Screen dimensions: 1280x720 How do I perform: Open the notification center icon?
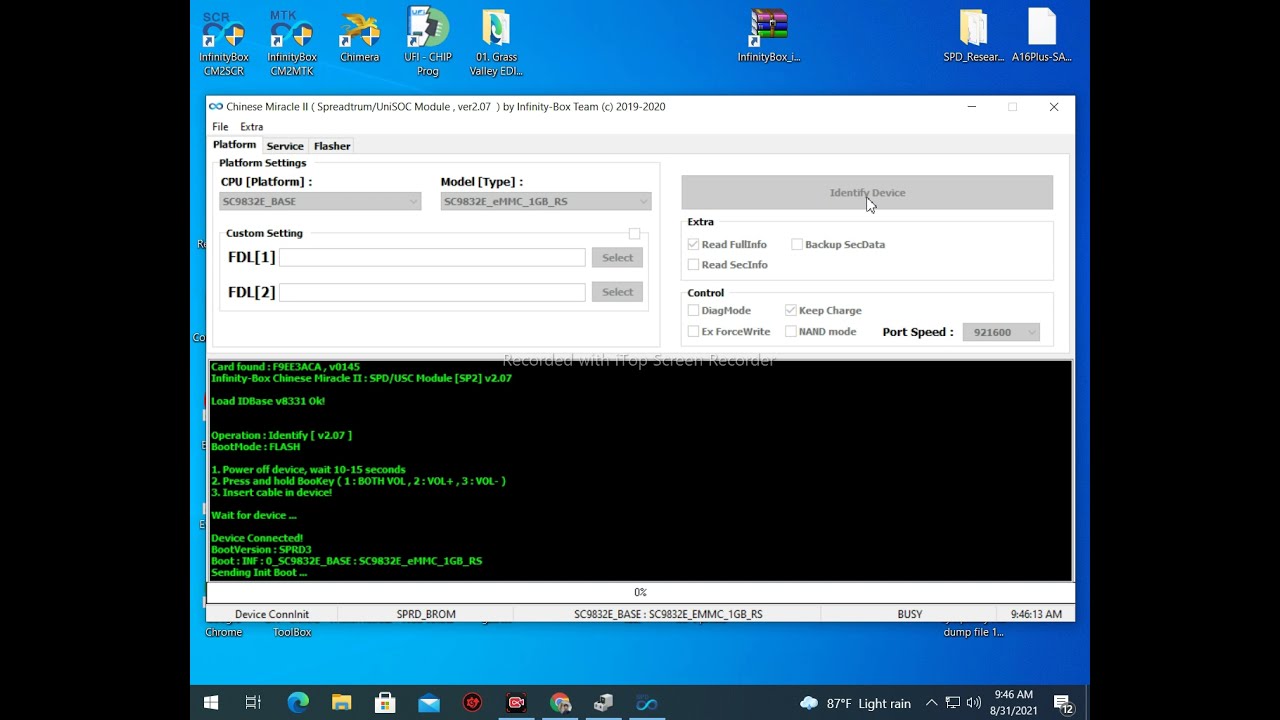point(1064,704)
